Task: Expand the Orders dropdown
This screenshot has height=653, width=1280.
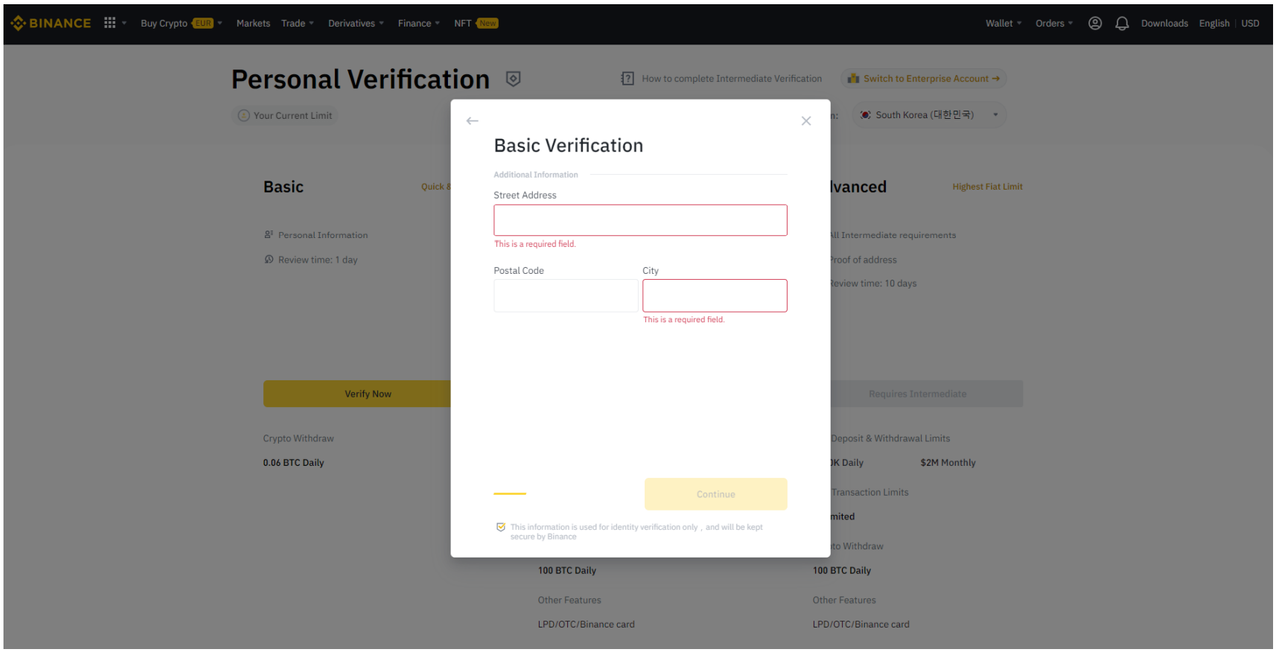Action: pyautogui.click(x=1054, y=23)
